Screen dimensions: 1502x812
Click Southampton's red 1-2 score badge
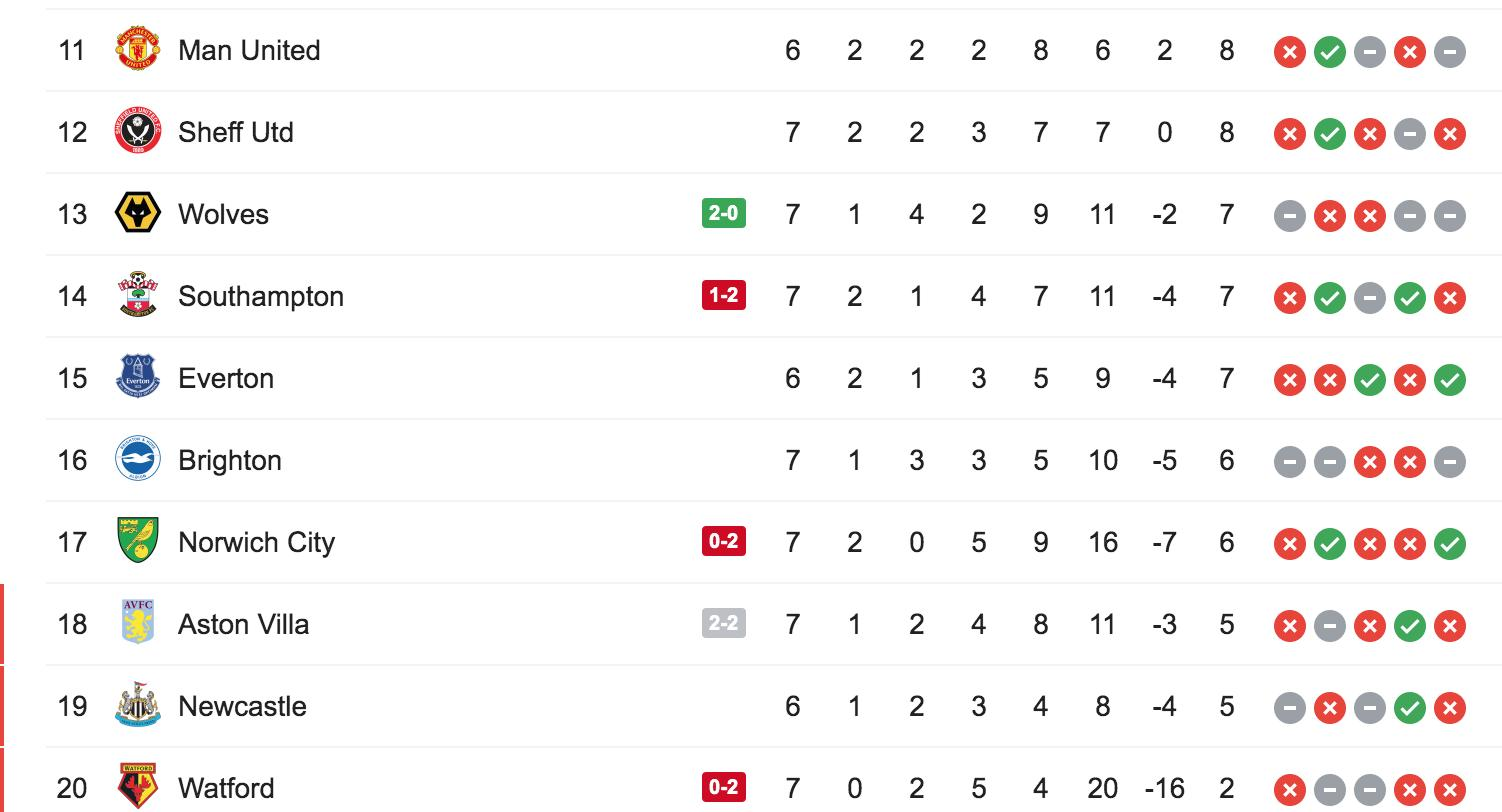(723, 295)
